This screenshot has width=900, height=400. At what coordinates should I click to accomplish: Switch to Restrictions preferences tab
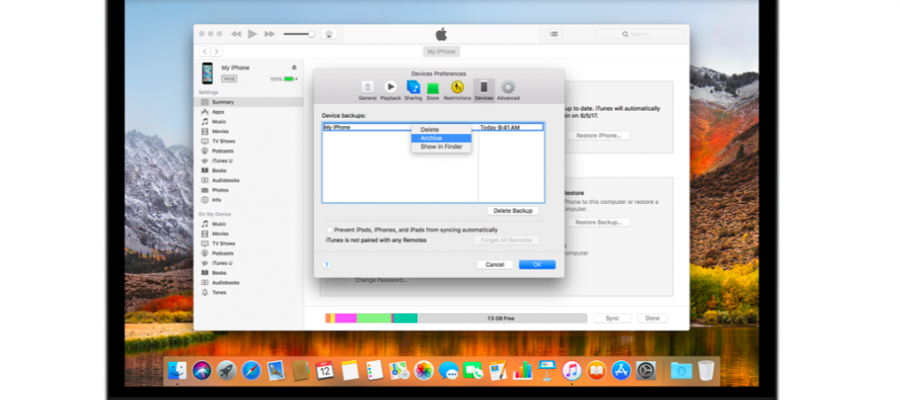(x=457, y=91)
